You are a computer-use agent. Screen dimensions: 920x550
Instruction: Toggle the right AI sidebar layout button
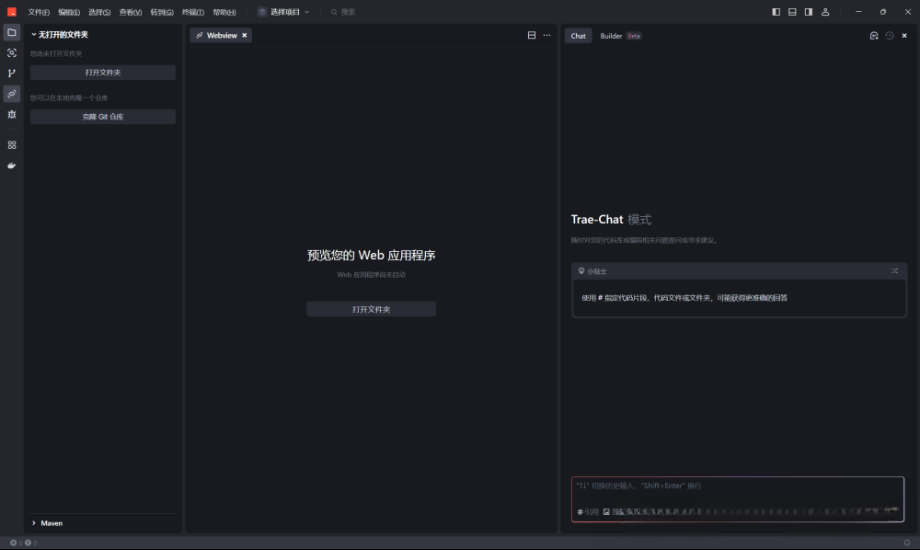point(808,12)
